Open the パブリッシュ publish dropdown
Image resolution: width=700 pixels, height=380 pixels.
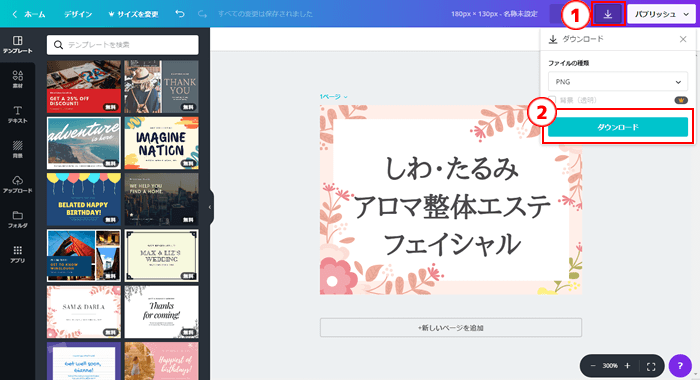click(x=662, y=14)
